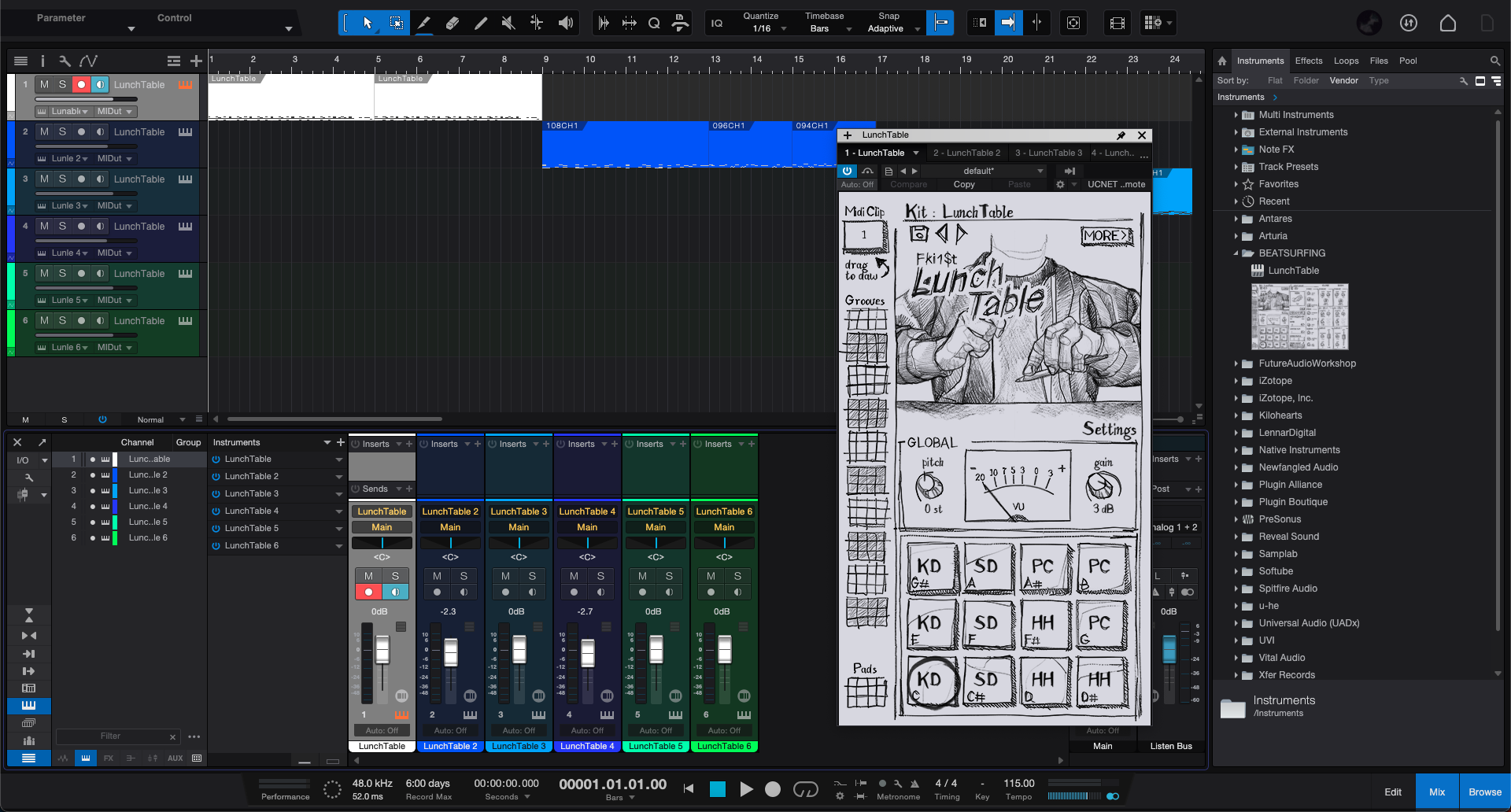This screenshot has height=812, width=1511.
Task: Open the Timebase Bars dropdown
Action: 826,23
